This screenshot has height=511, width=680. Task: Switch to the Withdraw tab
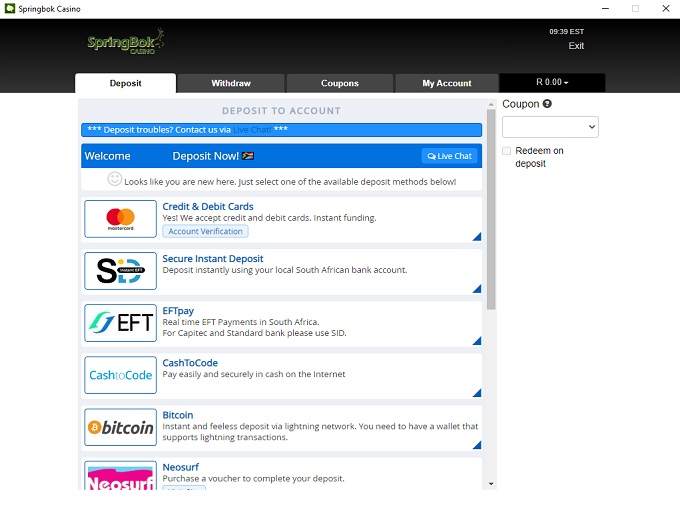pos(231,83)
